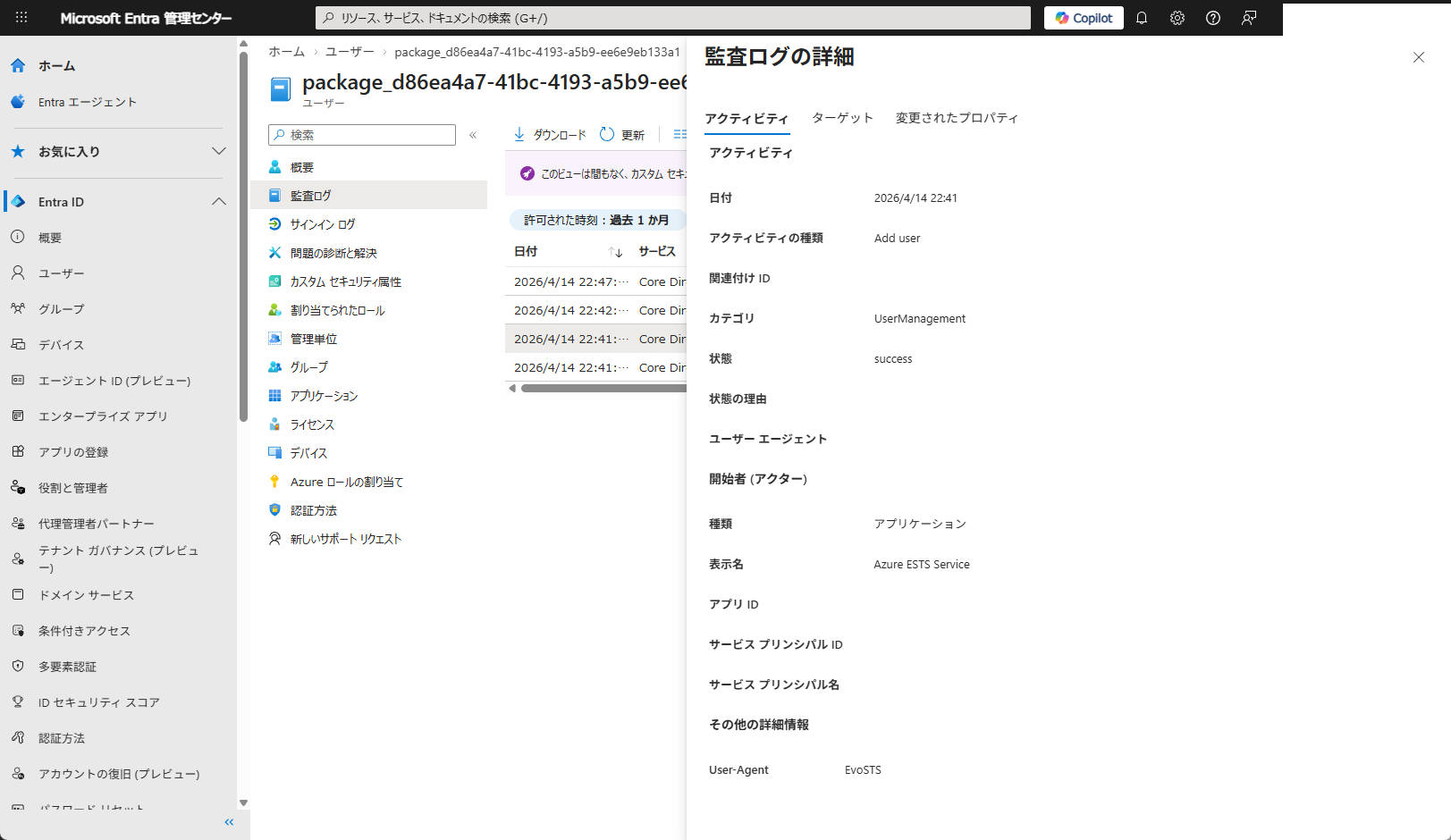Screen dimensions: 1451x840
Task: Open the settings gear
Action: pyautogui.click(x=1177, y=18)
